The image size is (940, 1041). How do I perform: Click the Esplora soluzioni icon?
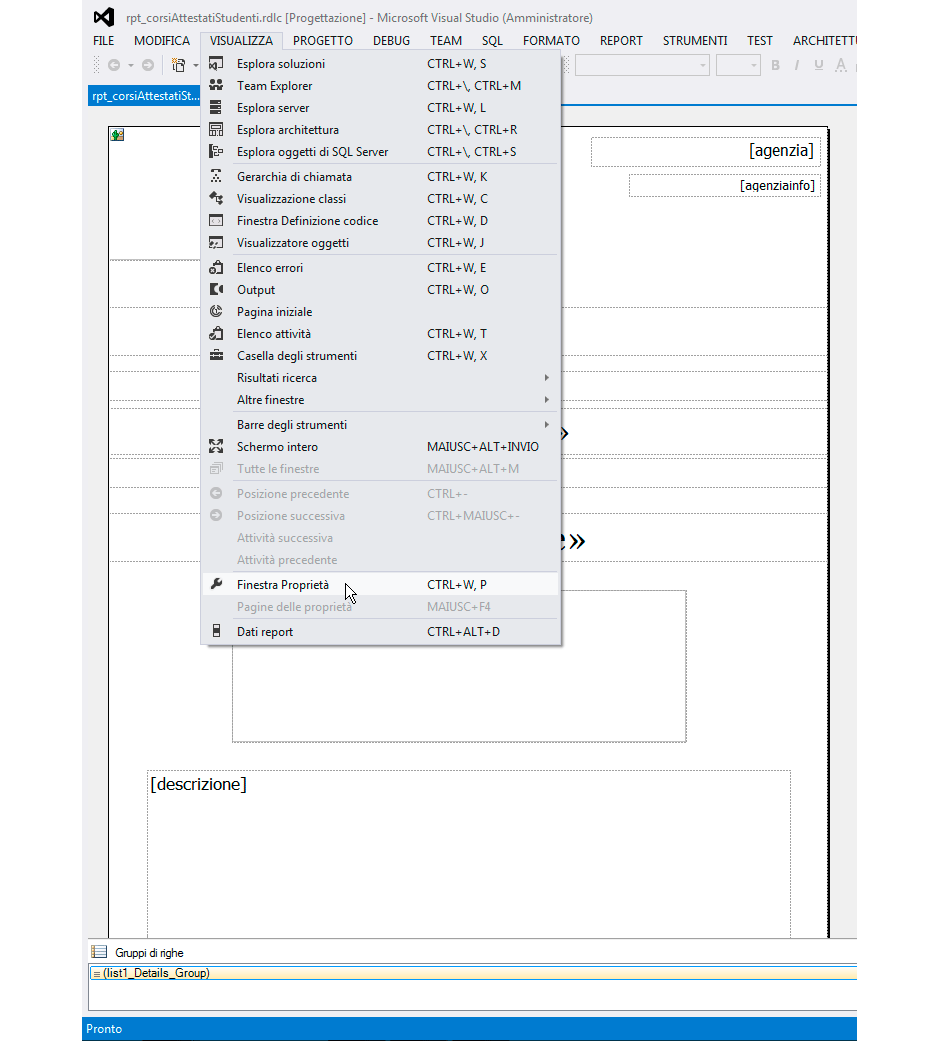click(216, 64)
